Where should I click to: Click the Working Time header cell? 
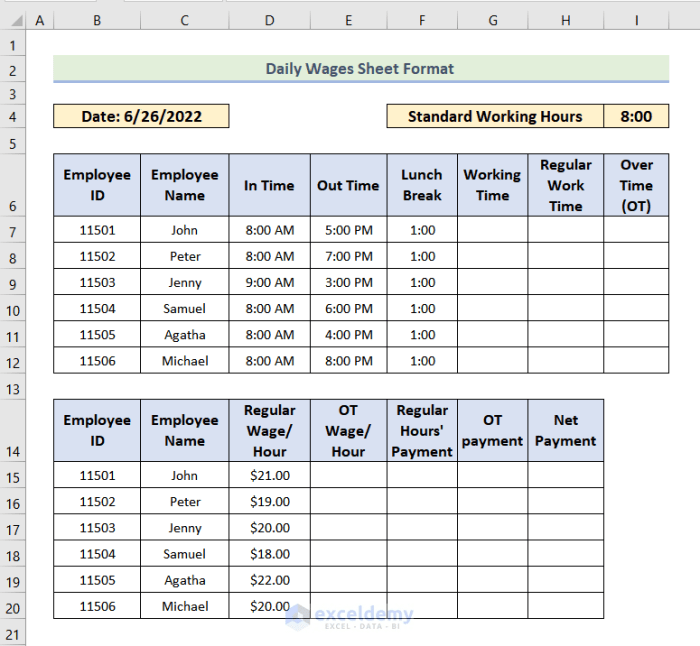[x=492, y=185]
